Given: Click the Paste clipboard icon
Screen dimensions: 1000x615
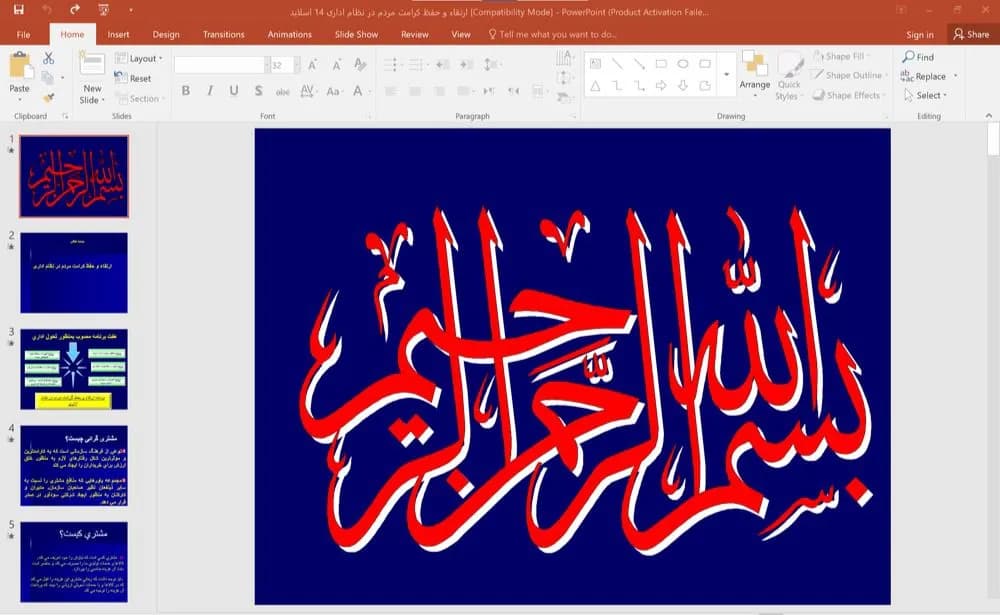Looking at the screenshot, I should [x=20, y=66].
